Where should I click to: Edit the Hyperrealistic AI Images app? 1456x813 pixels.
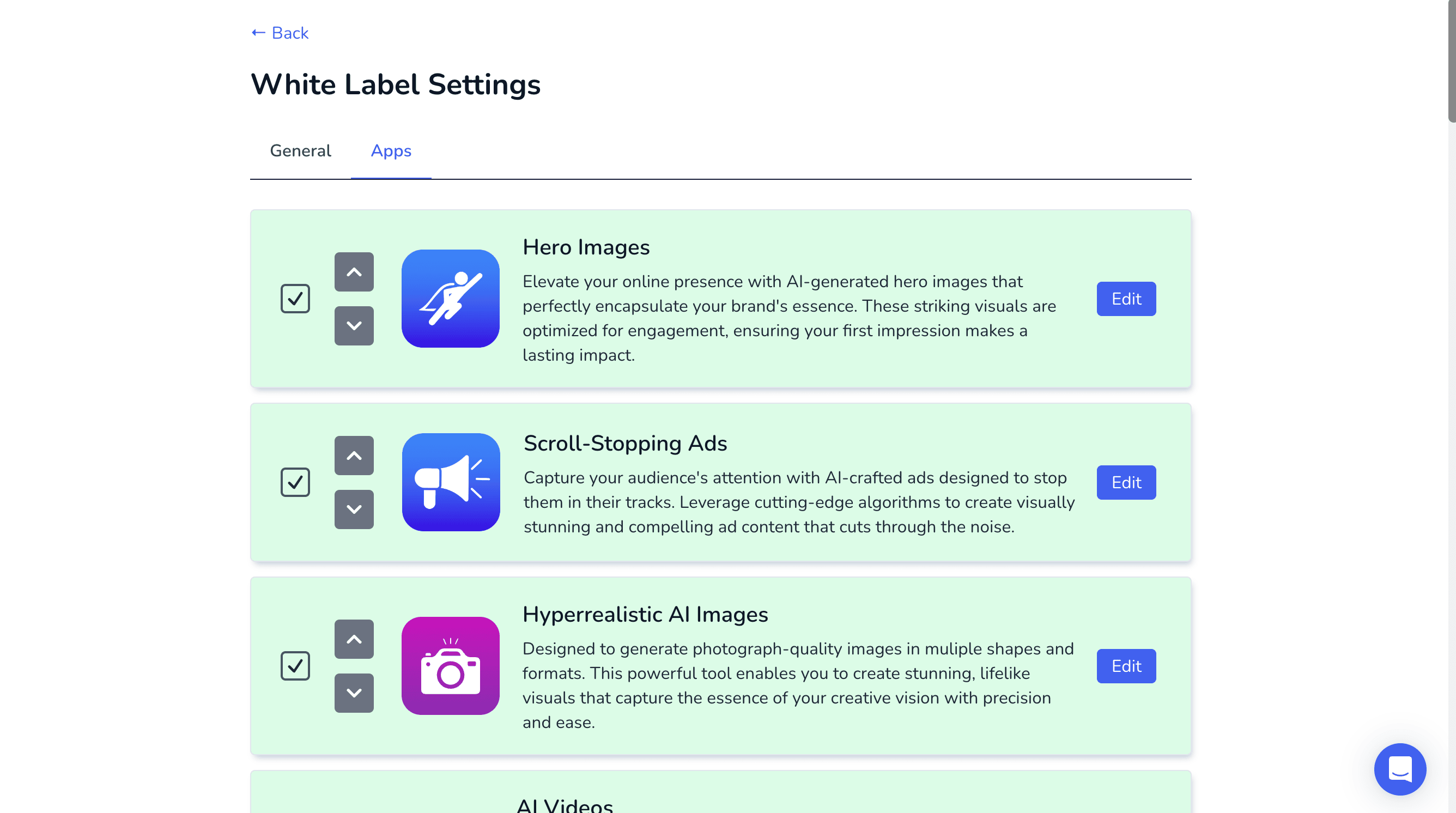point(1126,665)
